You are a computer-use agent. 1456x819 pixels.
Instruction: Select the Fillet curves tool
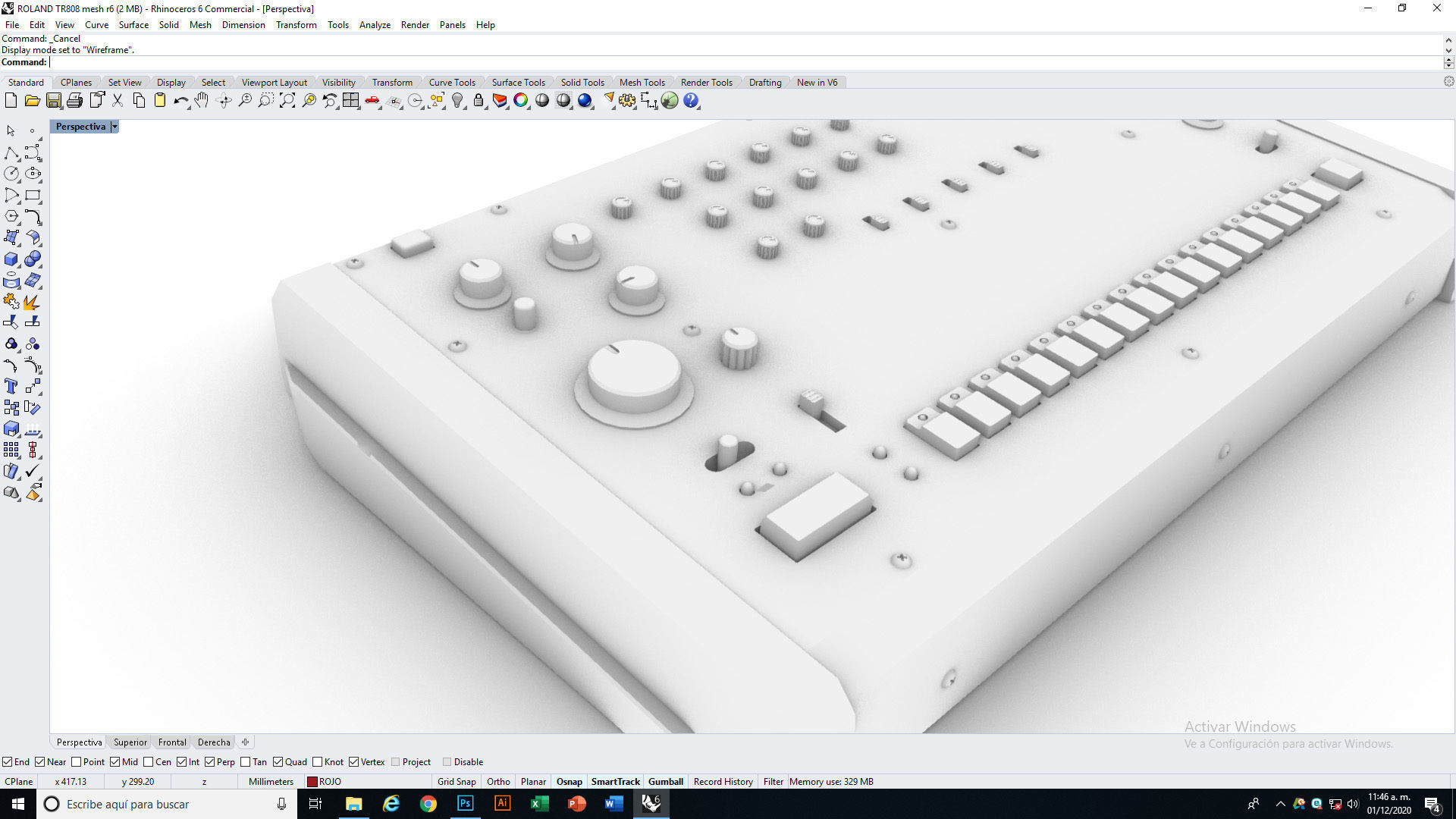[x=33, y=217]
